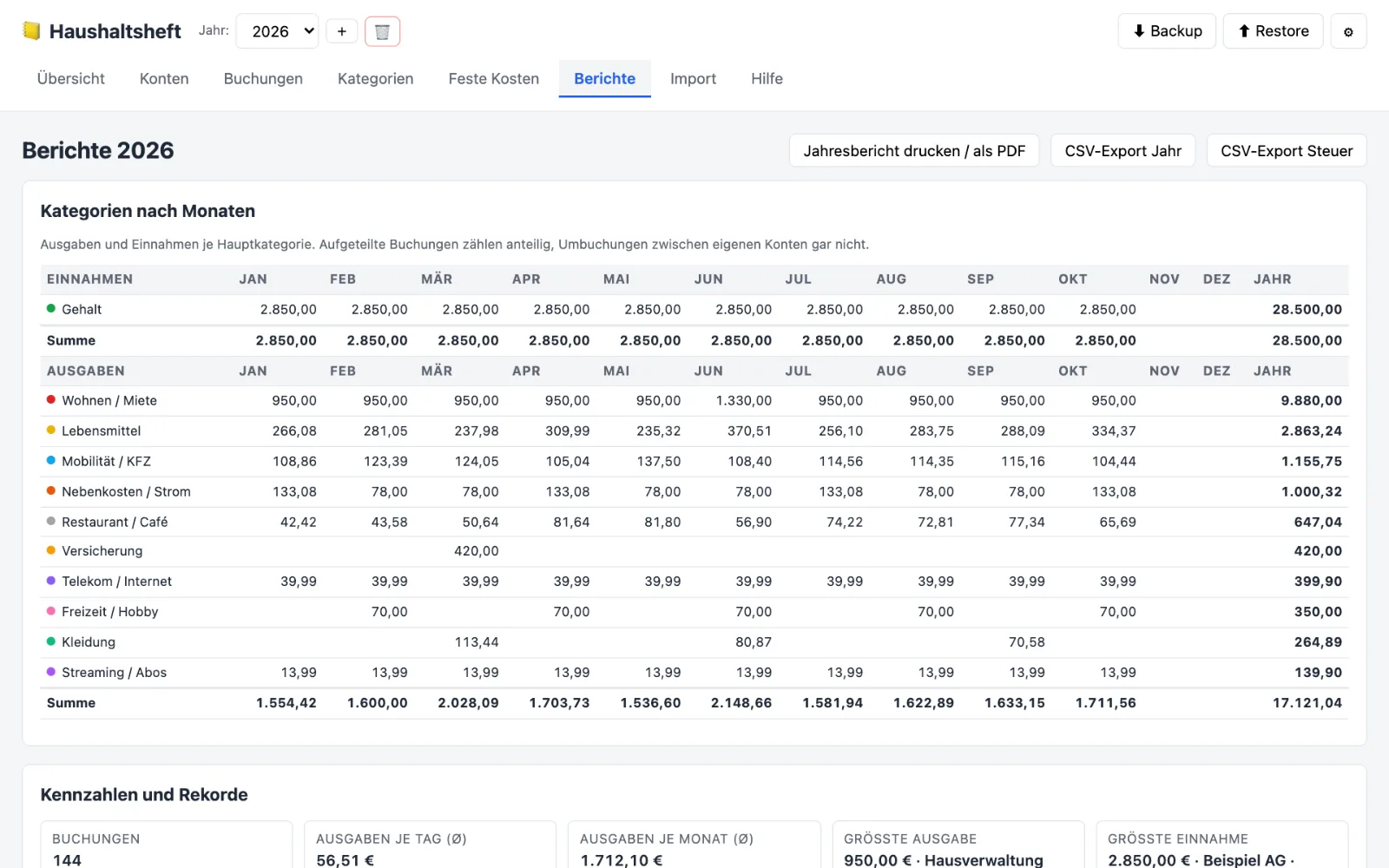Switch to the Übersicht tab

pos(71,79)
